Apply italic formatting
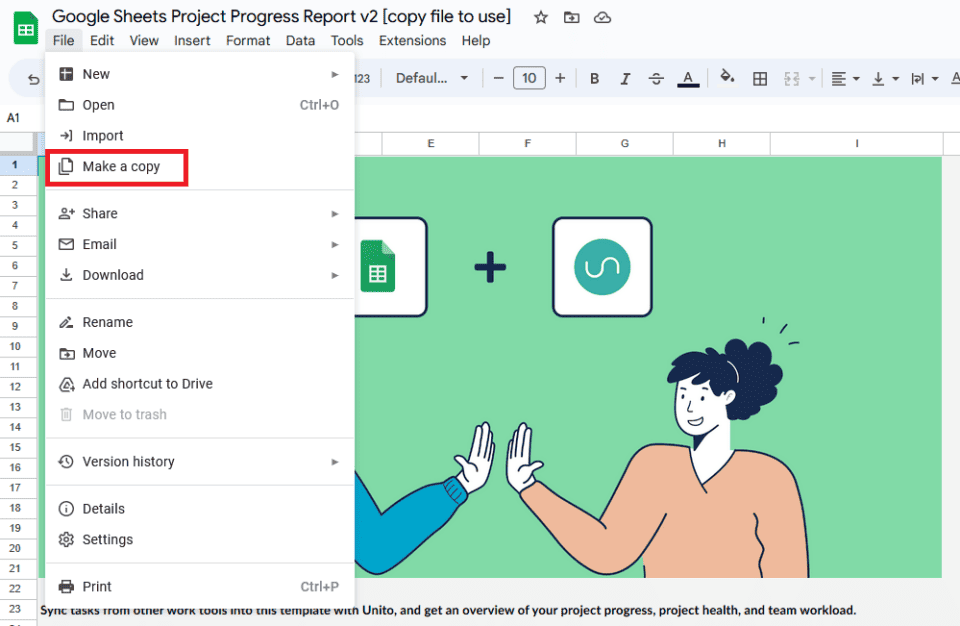Image resolution: width=960 pixels, height=626 pixels. 625,77
